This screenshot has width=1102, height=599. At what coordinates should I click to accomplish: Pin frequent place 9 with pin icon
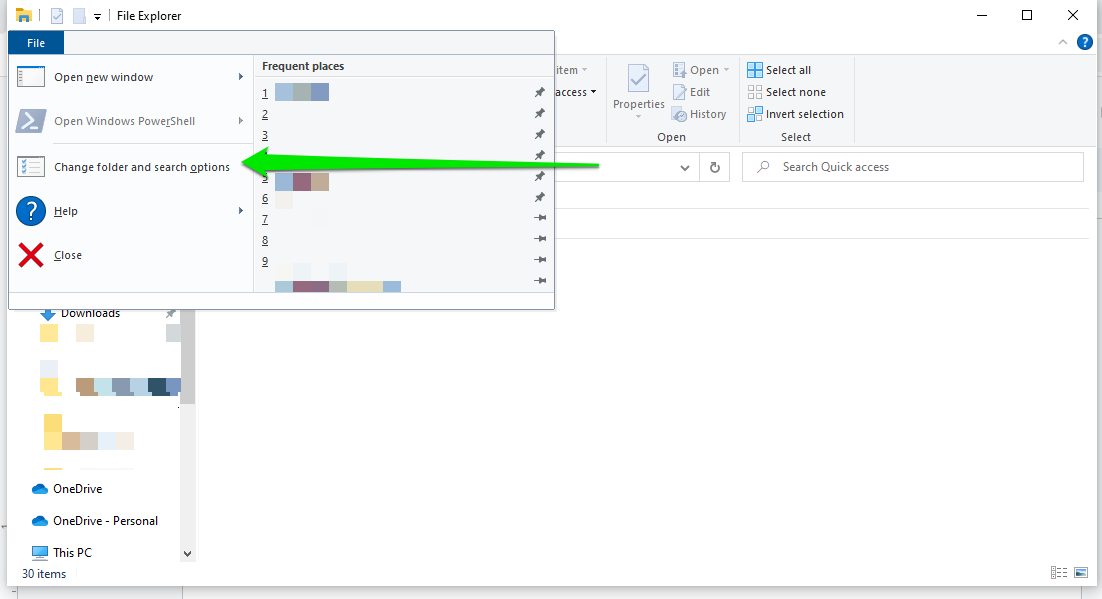pyautogui.click(x=540, y=260)
